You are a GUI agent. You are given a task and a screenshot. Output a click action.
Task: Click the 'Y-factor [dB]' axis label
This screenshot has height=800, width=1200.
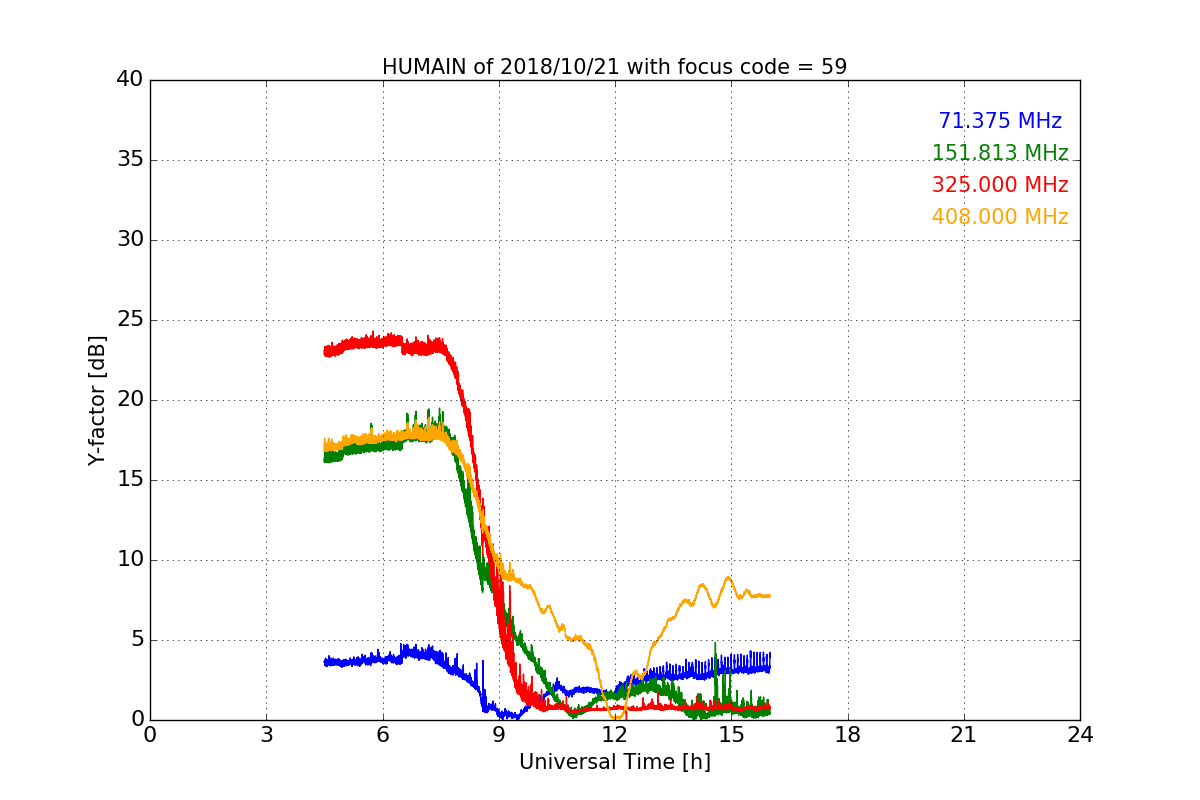pyautogui.click(x=96, y=400)
